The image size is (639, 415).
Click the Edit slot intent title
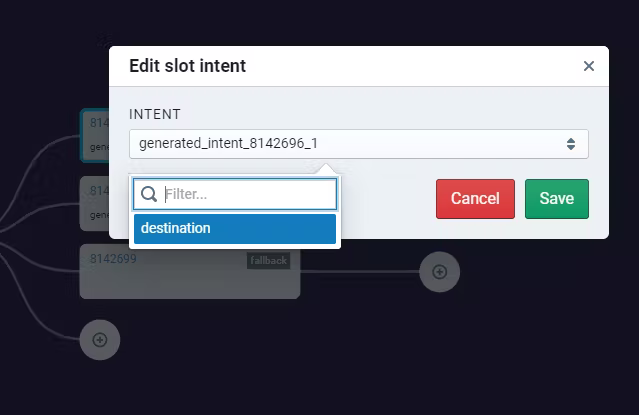point(187,66)
